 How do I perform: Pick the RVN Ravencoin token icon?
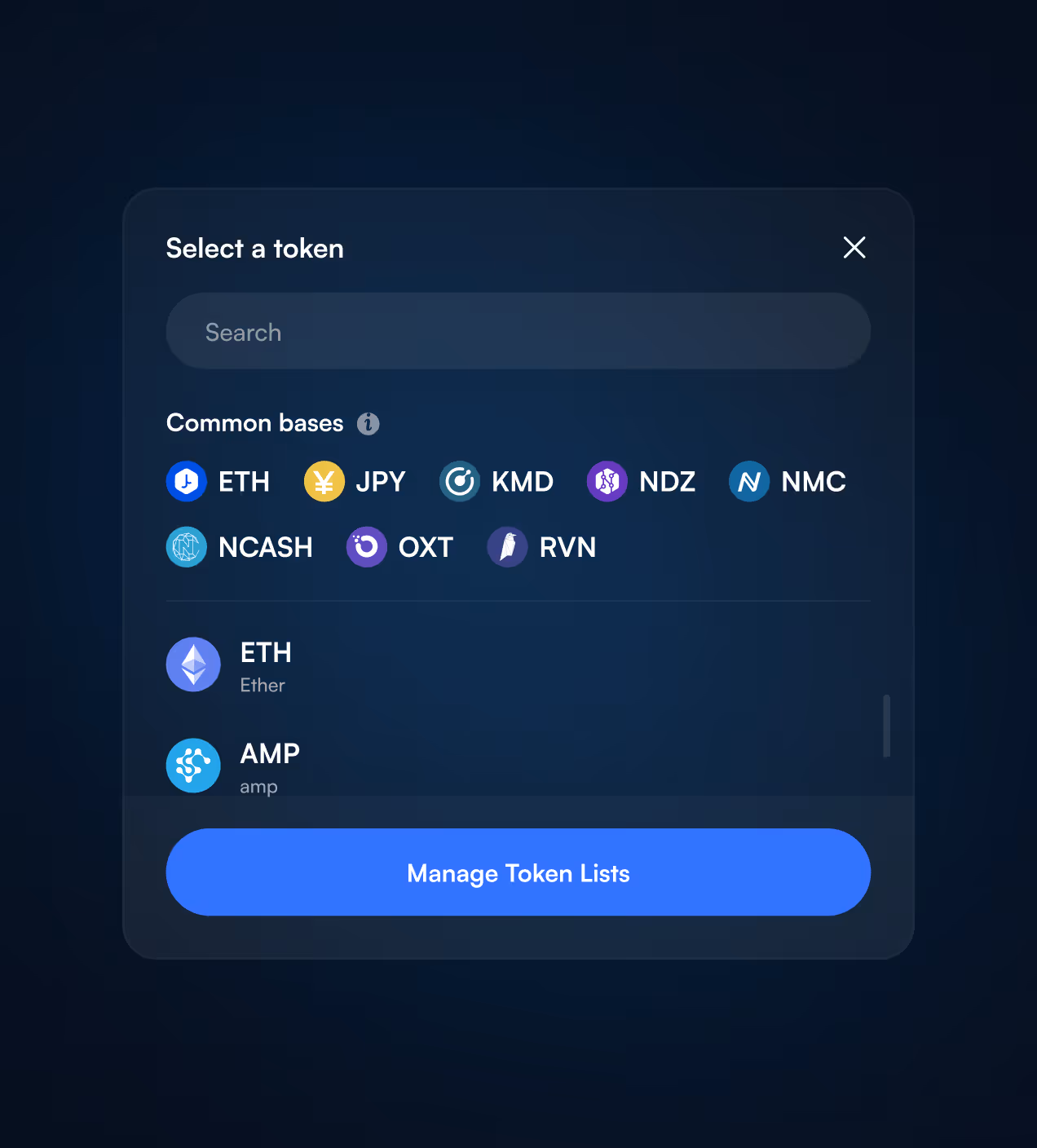[507, 547]
